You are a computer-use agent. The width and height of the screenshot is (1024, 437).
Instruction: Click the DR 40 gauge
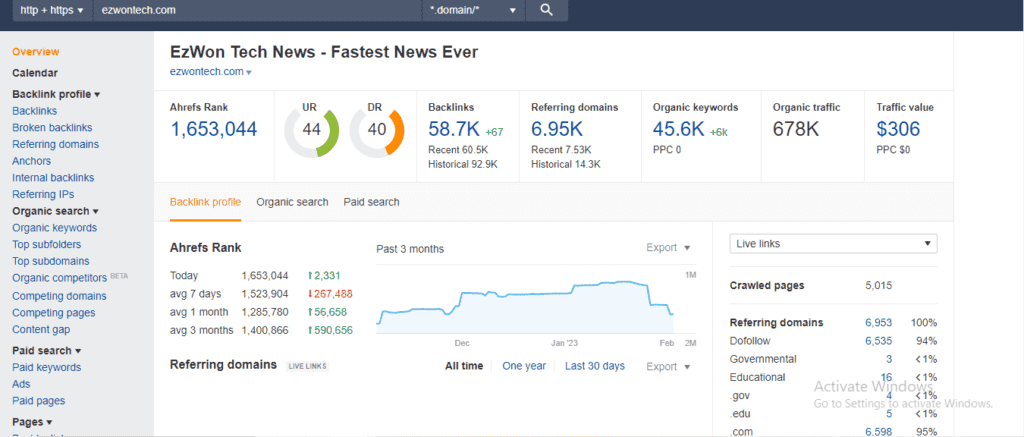click(x=377, y=129)
